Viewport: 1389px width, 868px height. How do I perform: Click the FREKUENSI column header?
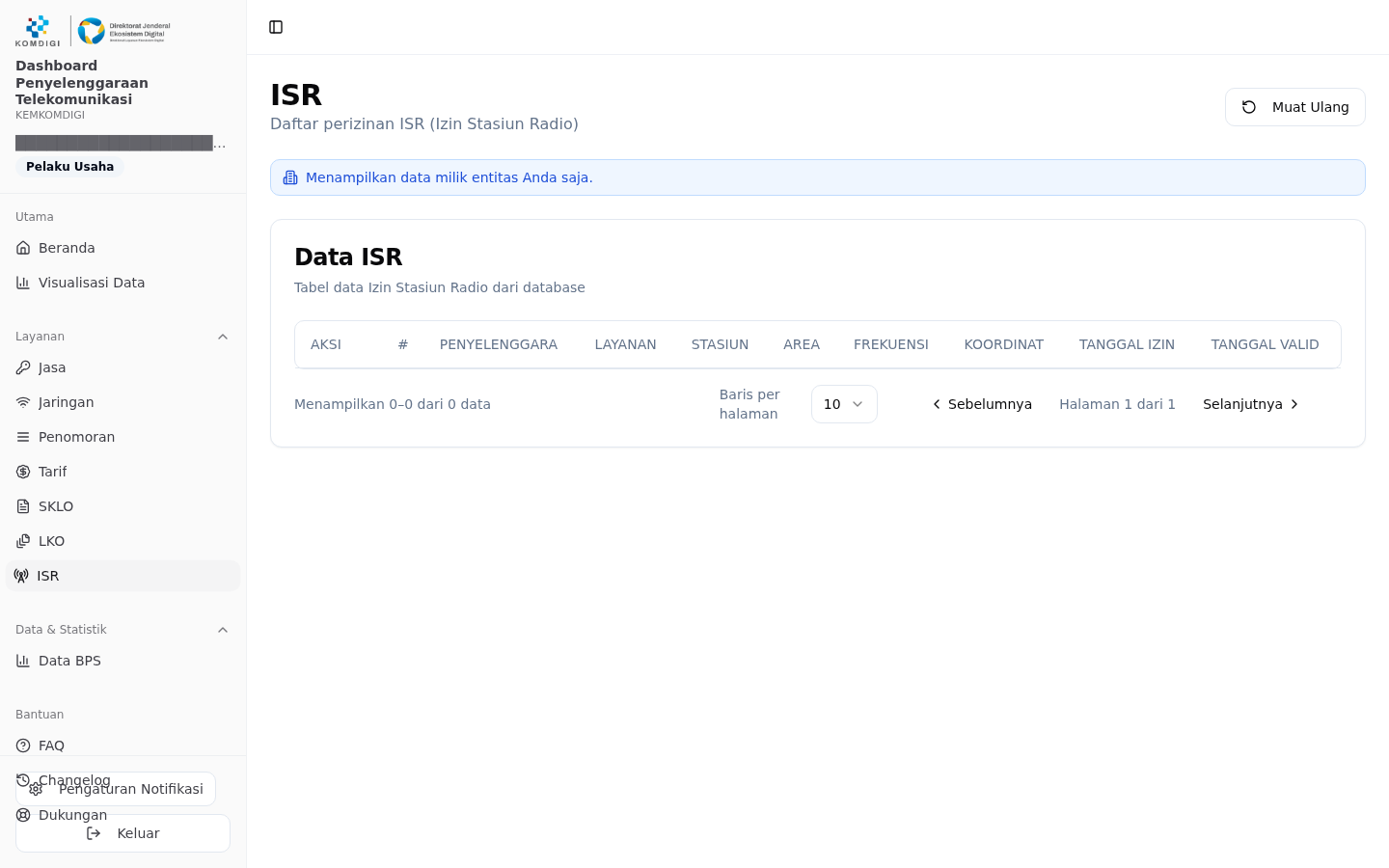(891, 344)
